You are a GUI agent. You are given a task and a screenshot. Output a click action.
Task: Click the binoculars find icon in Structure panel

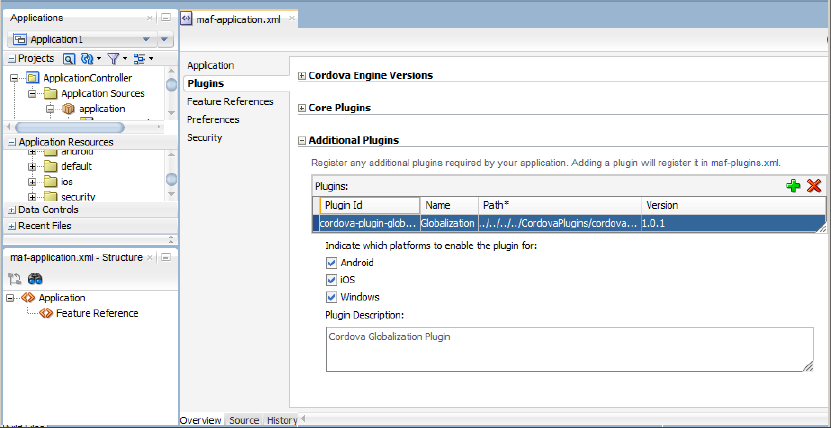click(35, 279)
